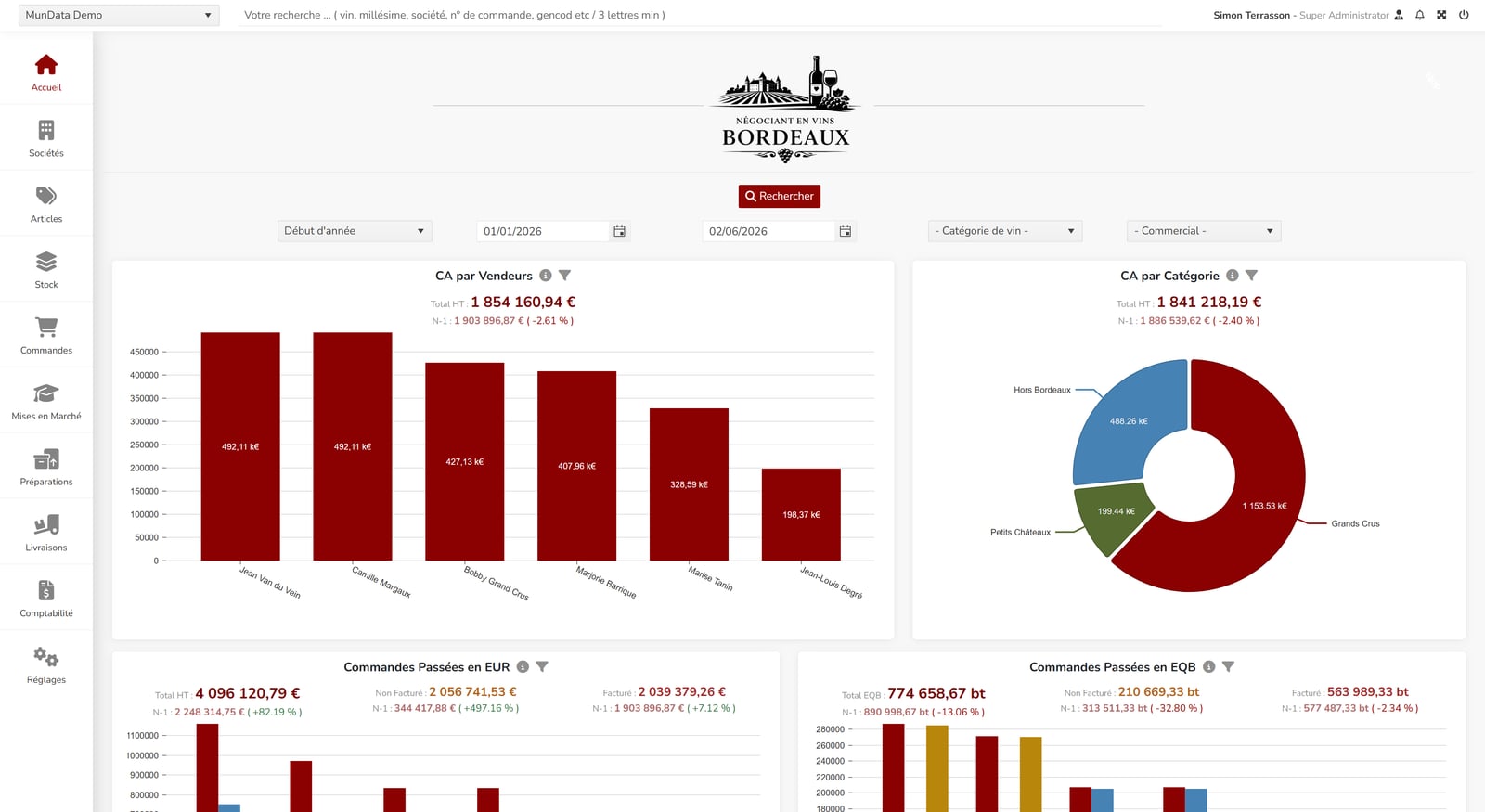Click the user profile icon
The image size is (1485, 812).
(x=1399, y=15)
